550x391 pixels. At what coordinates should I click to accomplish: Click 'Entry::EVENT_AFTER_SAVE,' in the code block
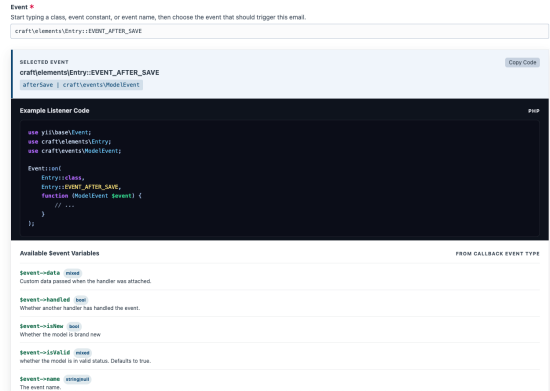(x=81, y=187)
